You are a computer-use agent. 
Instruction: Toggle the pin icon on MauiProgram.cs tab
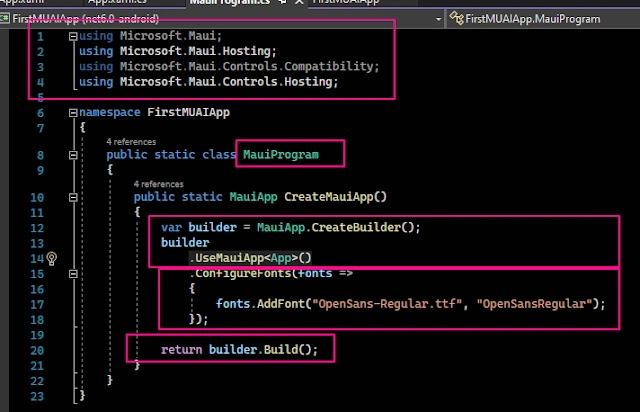pyautogui.click(x=282, y=2)
